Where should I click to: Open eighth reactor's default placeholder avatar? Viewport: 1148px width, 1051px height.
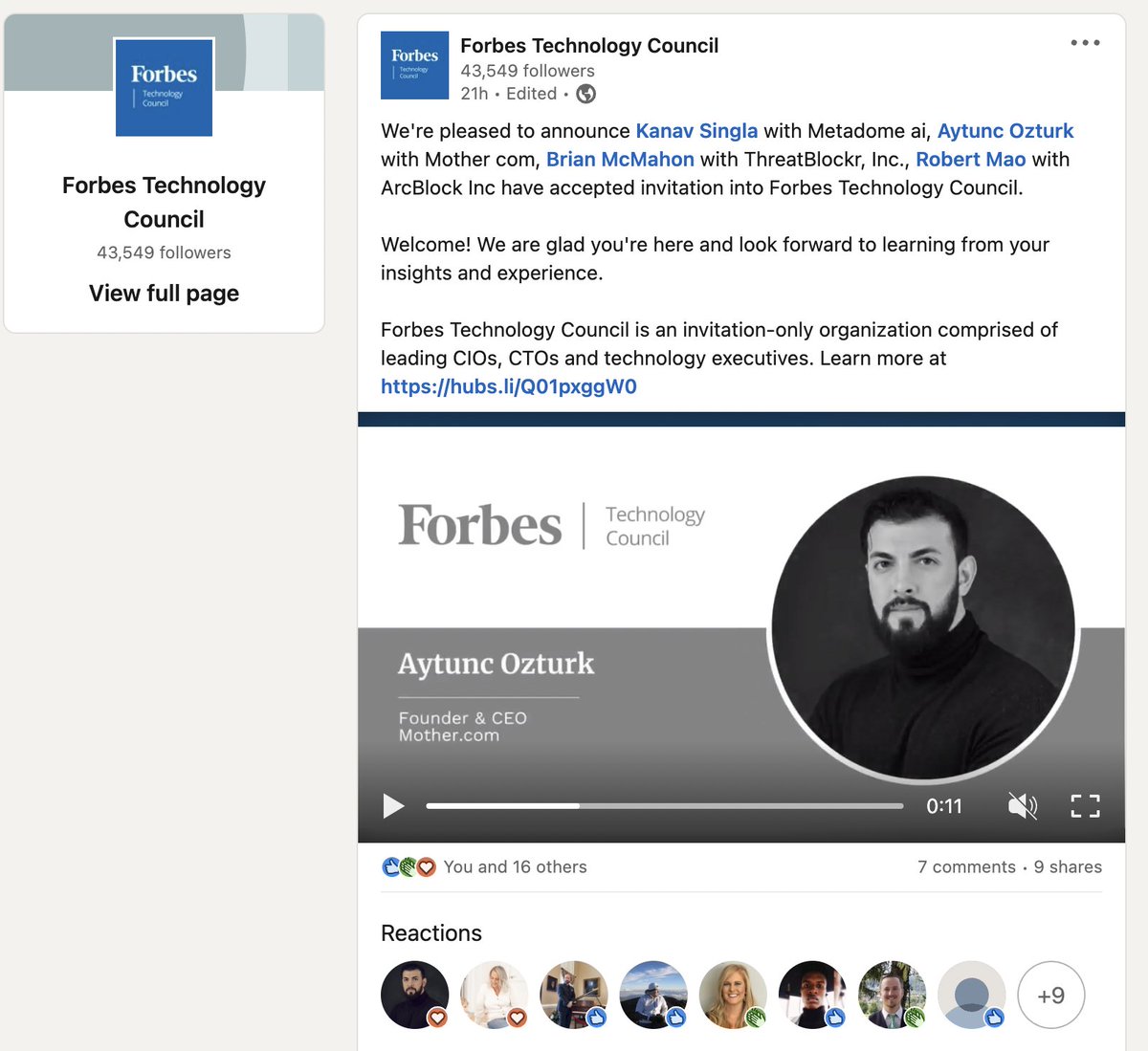tap(971, 995)
